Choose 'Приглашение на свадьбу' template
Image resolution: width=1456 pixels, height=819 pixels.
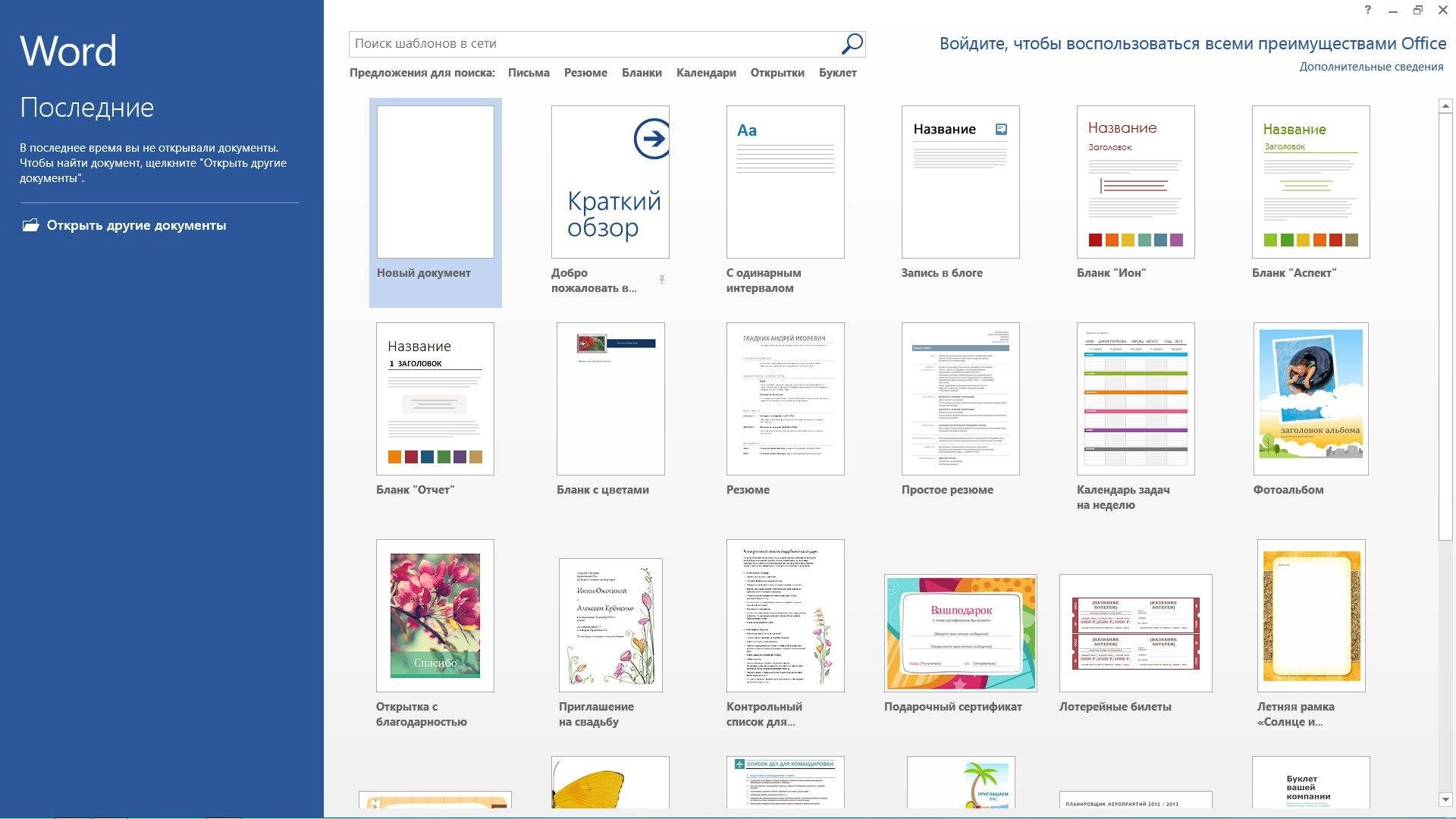(x=610, y=626)
